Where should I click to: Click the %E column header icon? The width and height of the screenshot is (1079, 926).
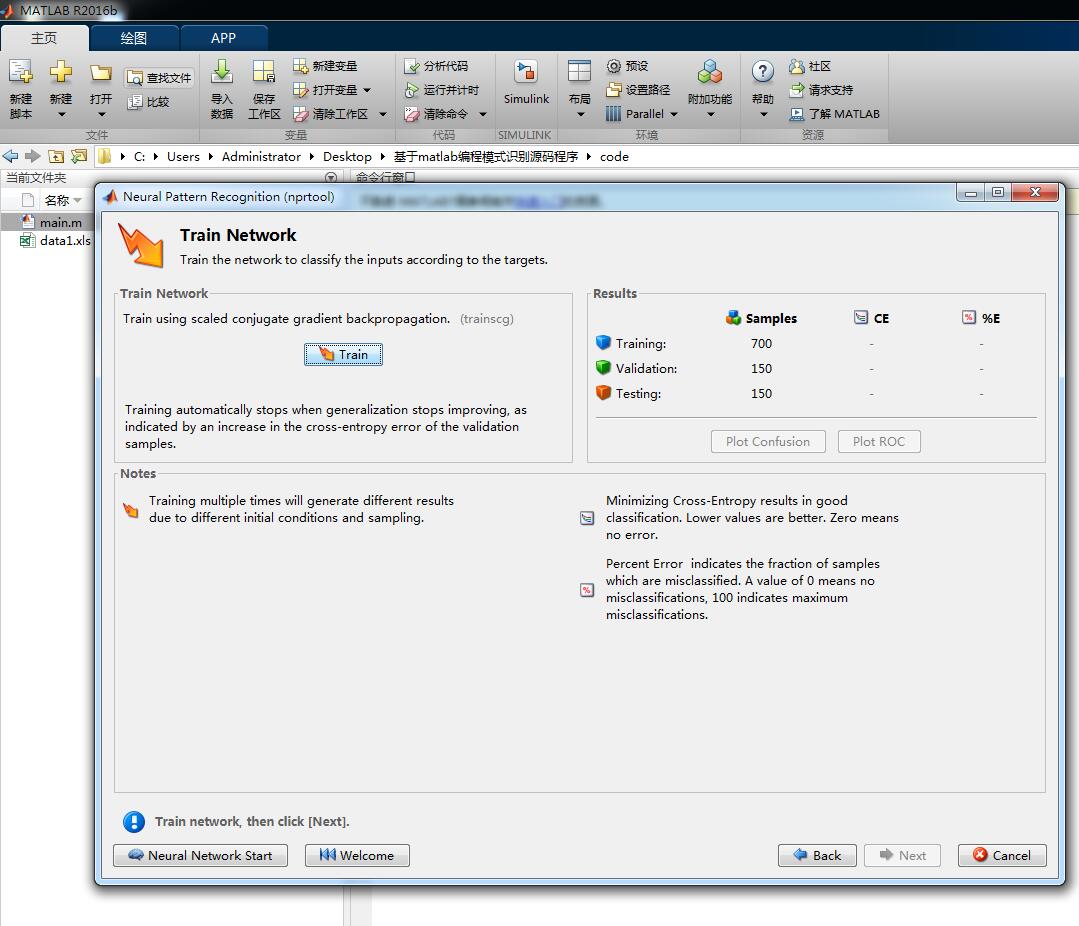pyautogui.click(x=969, y=317)
